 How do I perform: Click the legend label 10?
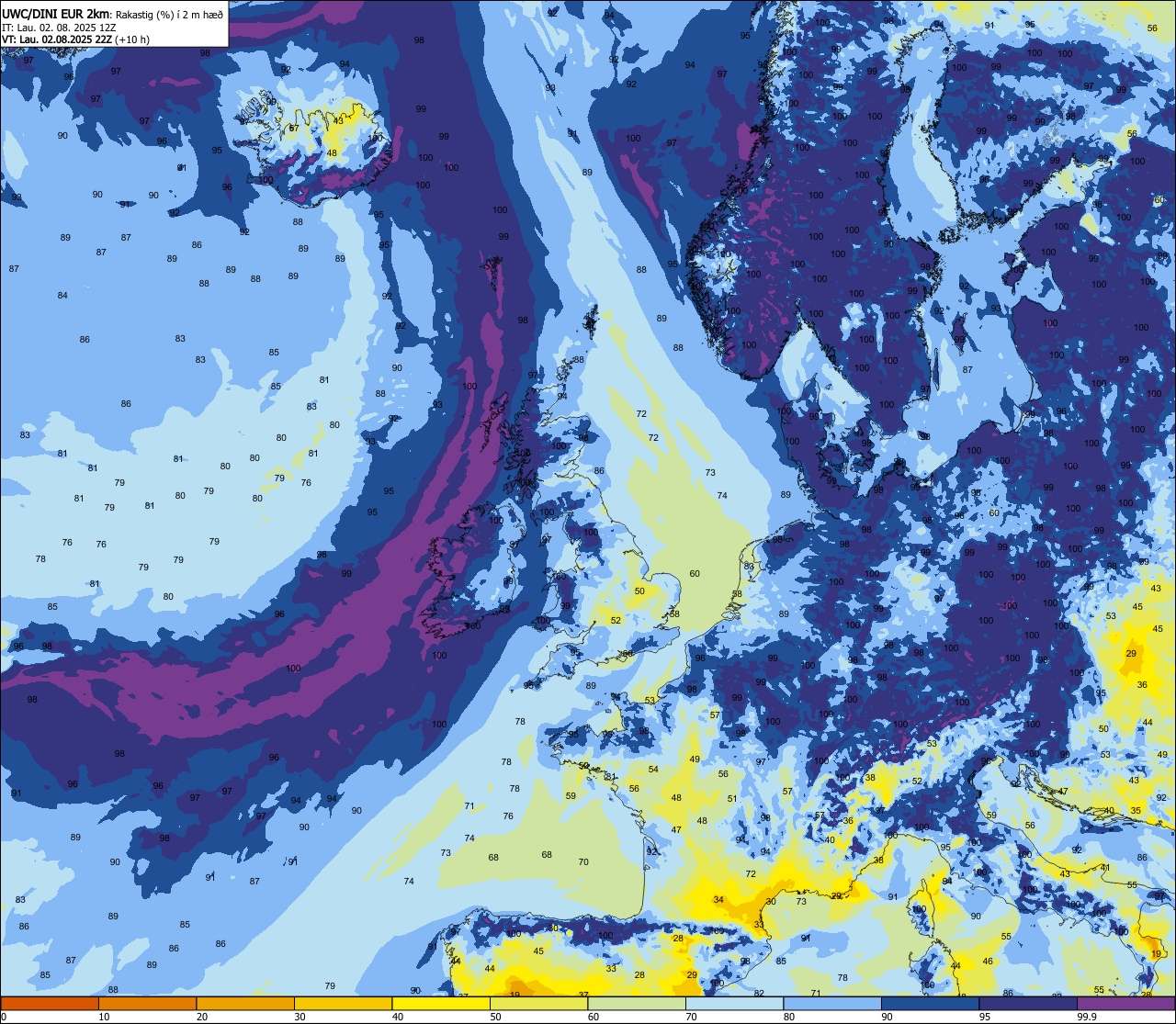(x=104, y=1017)
